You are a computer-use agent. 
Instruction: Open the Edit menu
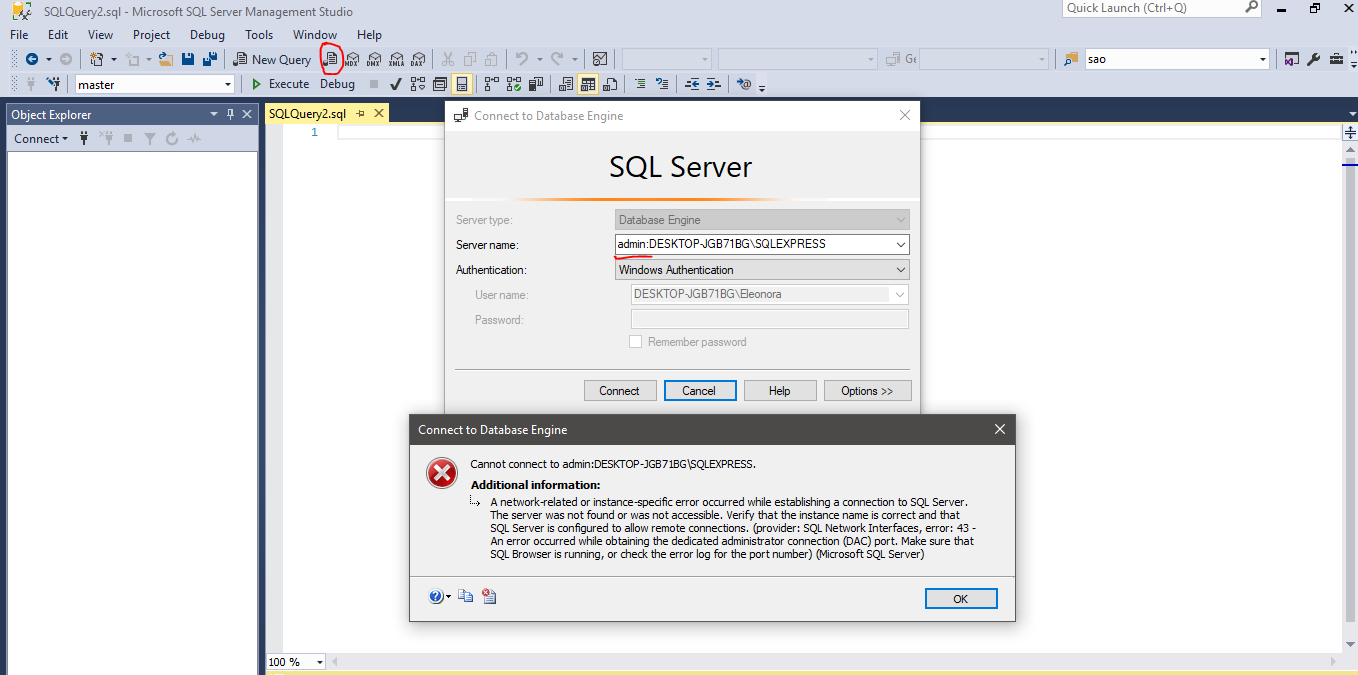pyautogui.click(x=58, y=35)
